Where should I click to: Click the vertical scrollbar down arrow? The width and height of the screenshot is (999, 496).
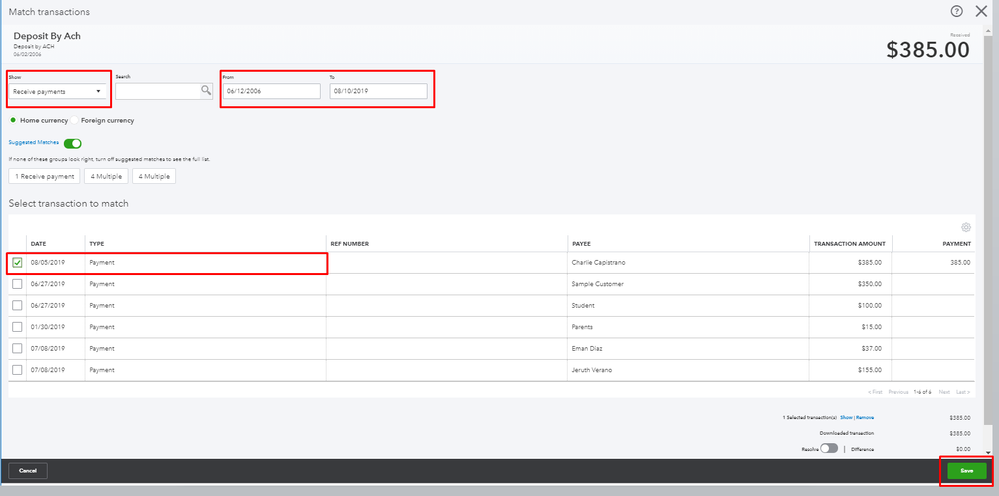click(x=988, y=453)
